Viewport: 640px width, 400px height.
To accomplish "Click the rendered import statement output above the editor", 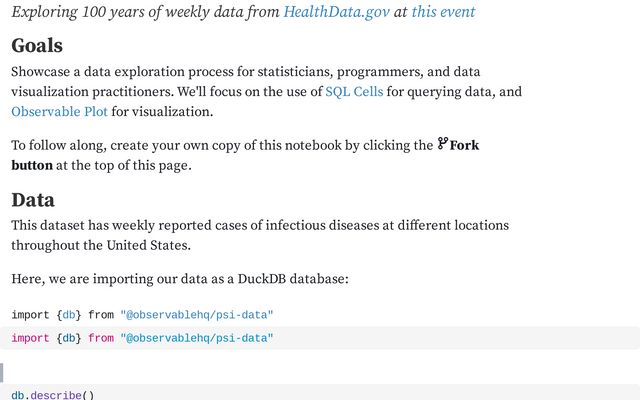I will coord(142,315).
